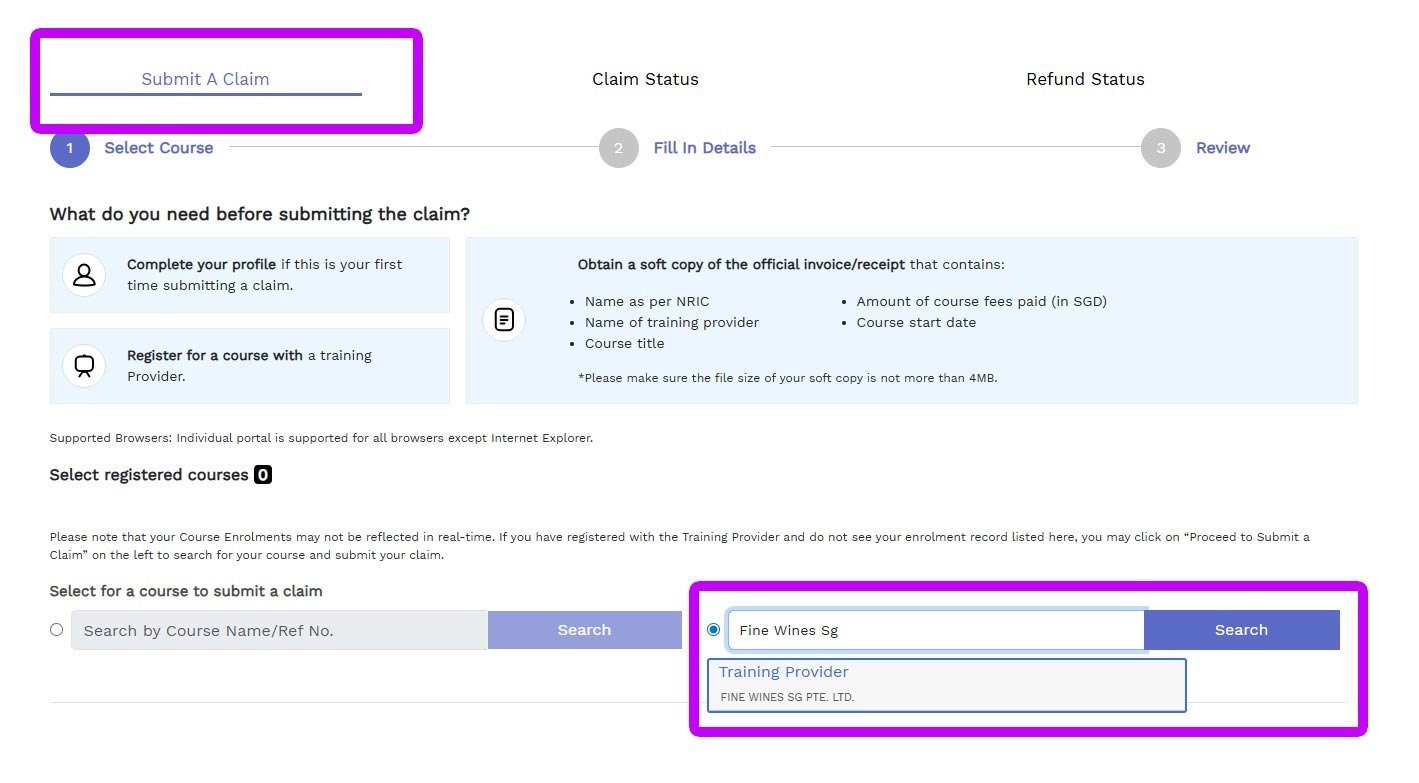The width and height of the screenshot is (1419, 783).
Task: Go to the Refund Status tab
Action: tap(1085, 79)
